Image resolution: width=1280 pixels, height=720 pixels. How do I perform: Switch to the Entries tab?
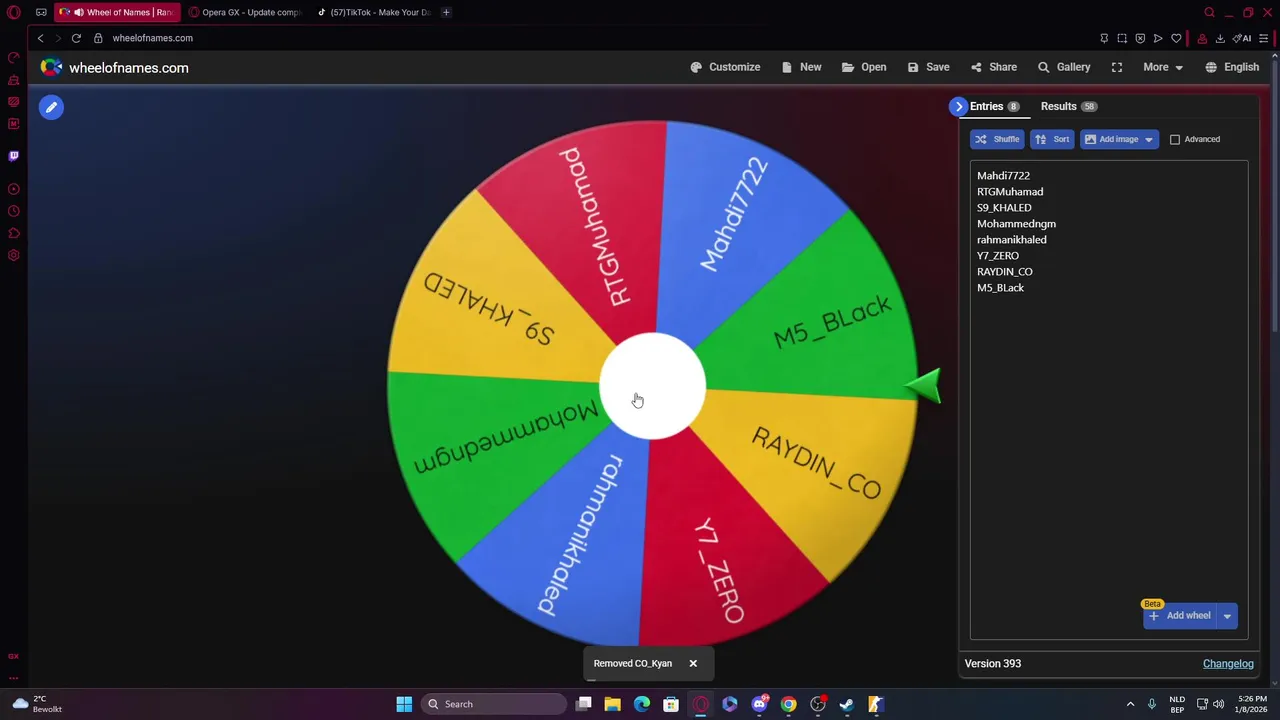click(x=994, y=106)
